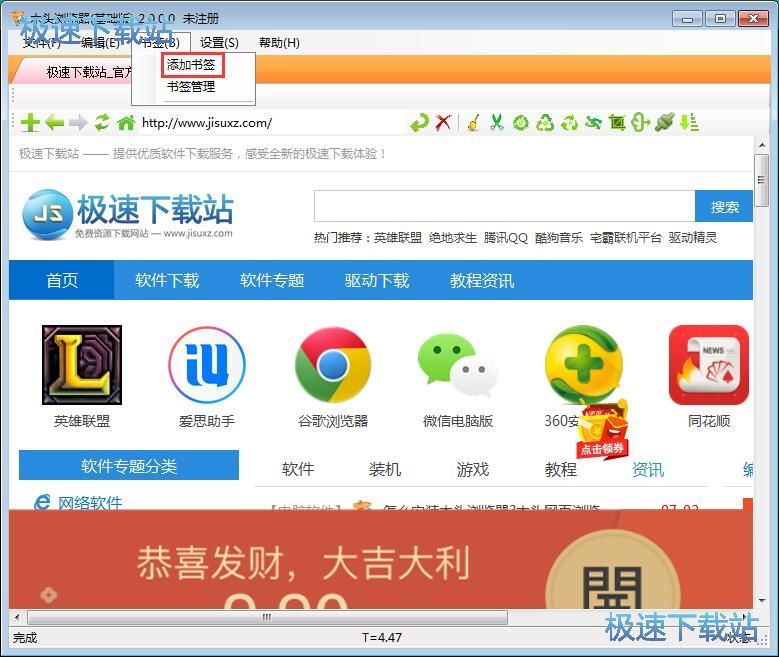Go to the 驱动下载 navigation tab
This screenshot has height=657, width=779.
[377, 280]
